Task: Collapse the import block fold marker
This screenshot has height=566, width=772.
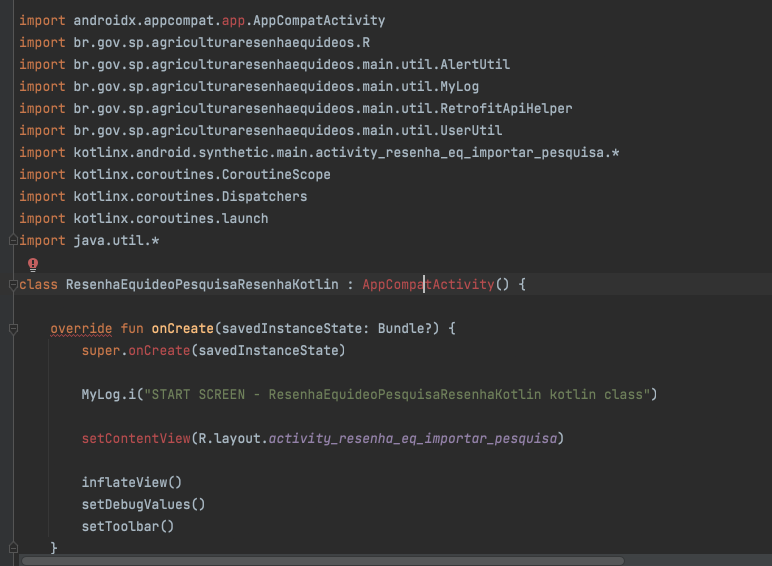Action: pyautogui.click(x=13, y=240)
